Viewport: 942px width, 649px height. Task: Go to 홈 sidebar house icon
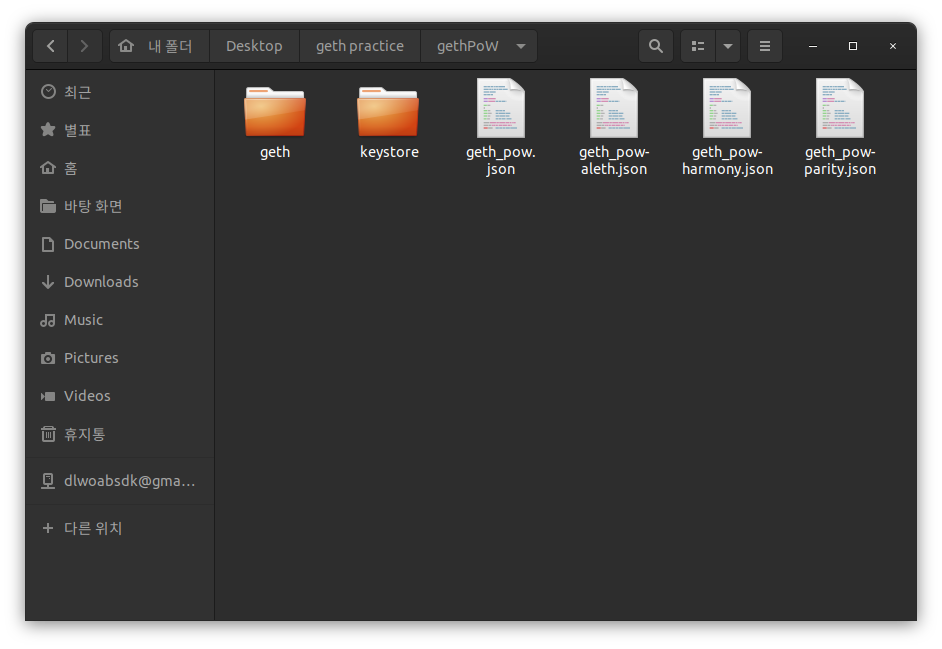pos(48,168)
